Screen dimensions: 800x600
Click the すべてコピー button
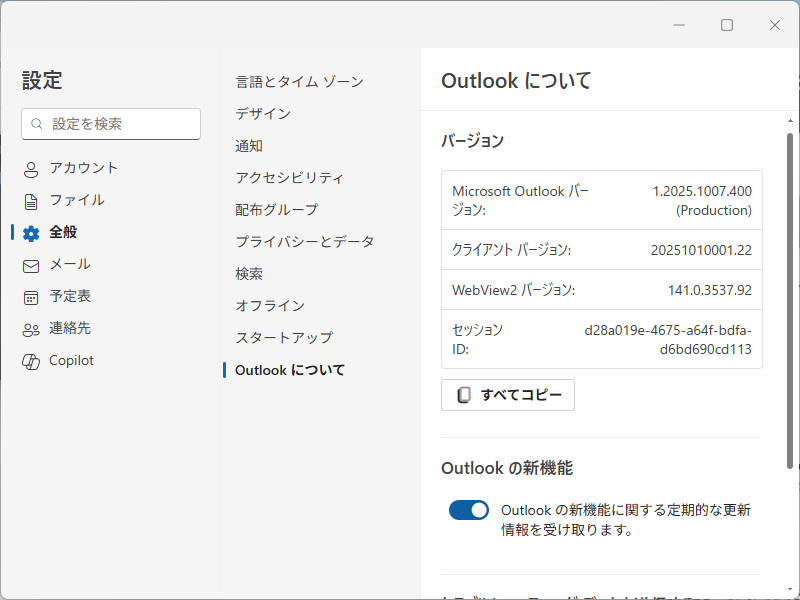(508, 395)
